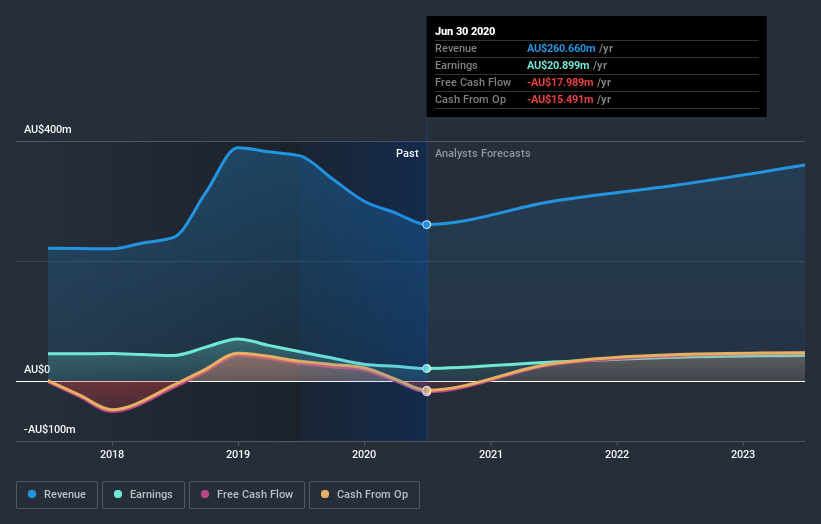Click the orange Cash From Op data point

click(x=427, y=391)
